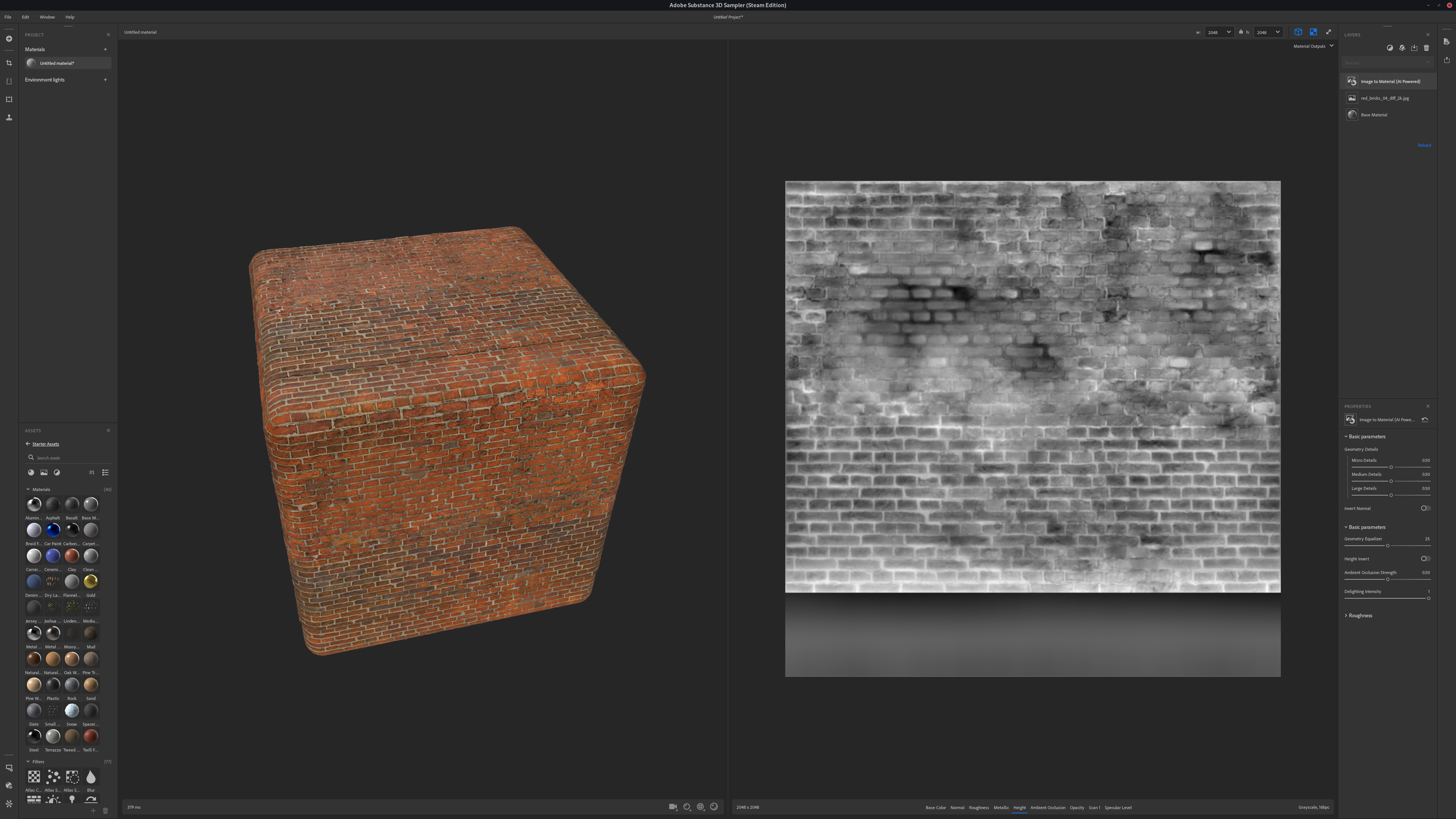Select the Crop tool in left toolbar
Image resolution: width=1456 pixels, height=819 pixels.
click(9, 63)
